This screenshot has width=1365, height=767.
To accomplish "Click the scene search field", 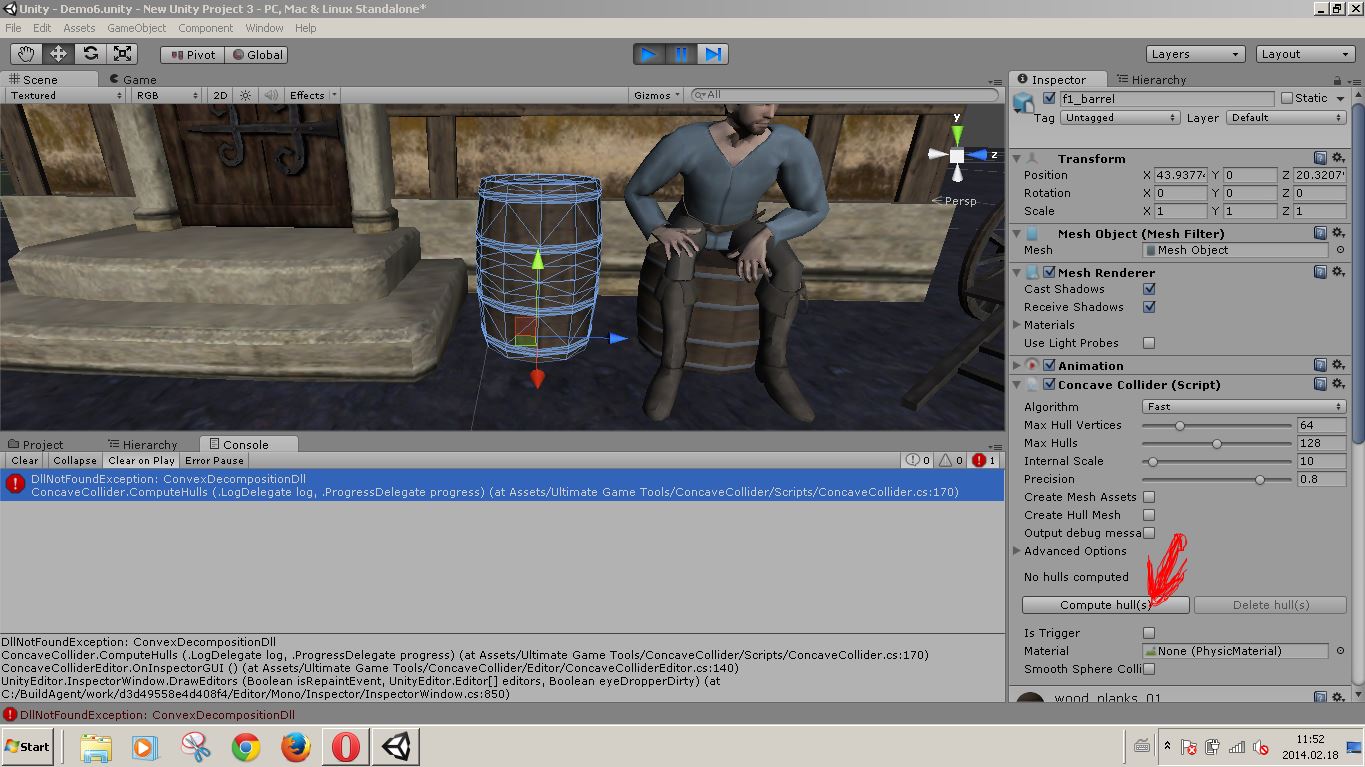I will [x=843, y=95].
